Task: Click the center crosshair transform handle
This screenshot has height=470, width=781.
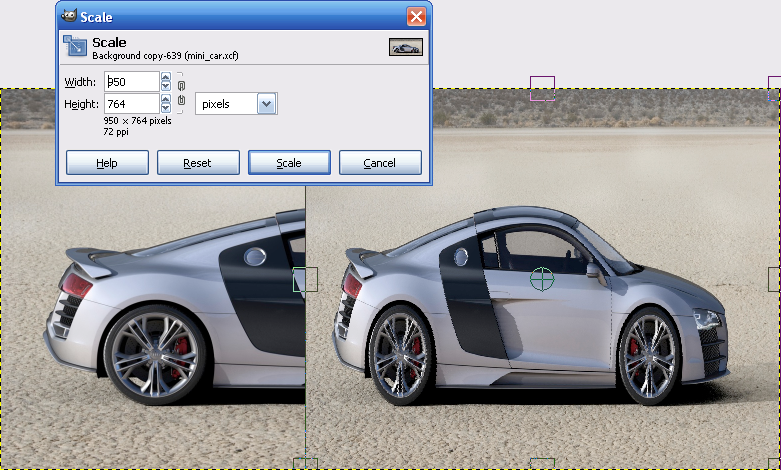Action: click(542, 279)
